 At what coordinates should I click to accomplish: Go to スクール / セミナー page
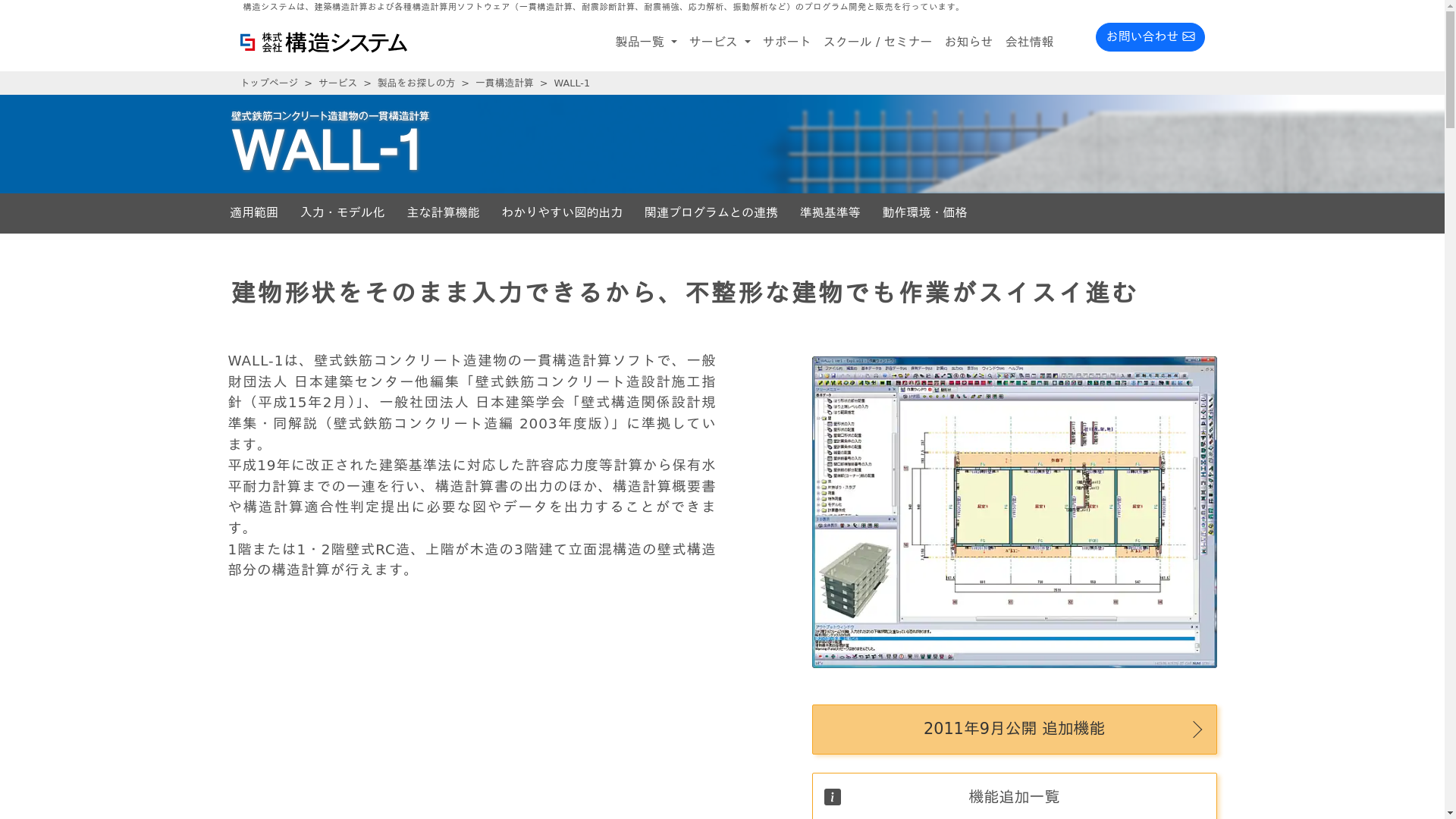[x=877, y=42]
